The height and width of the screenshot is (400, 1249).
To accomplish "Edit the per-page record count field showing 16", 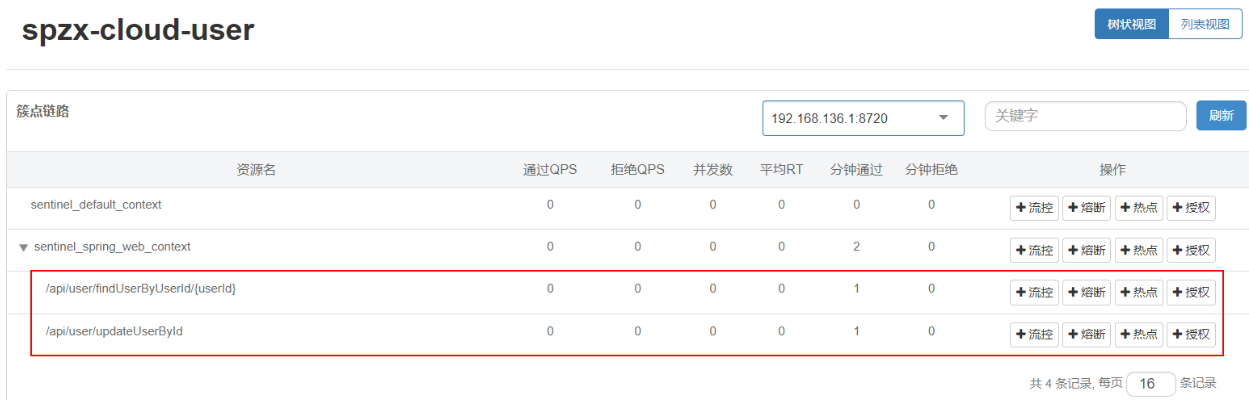I will coord(1150,384).
